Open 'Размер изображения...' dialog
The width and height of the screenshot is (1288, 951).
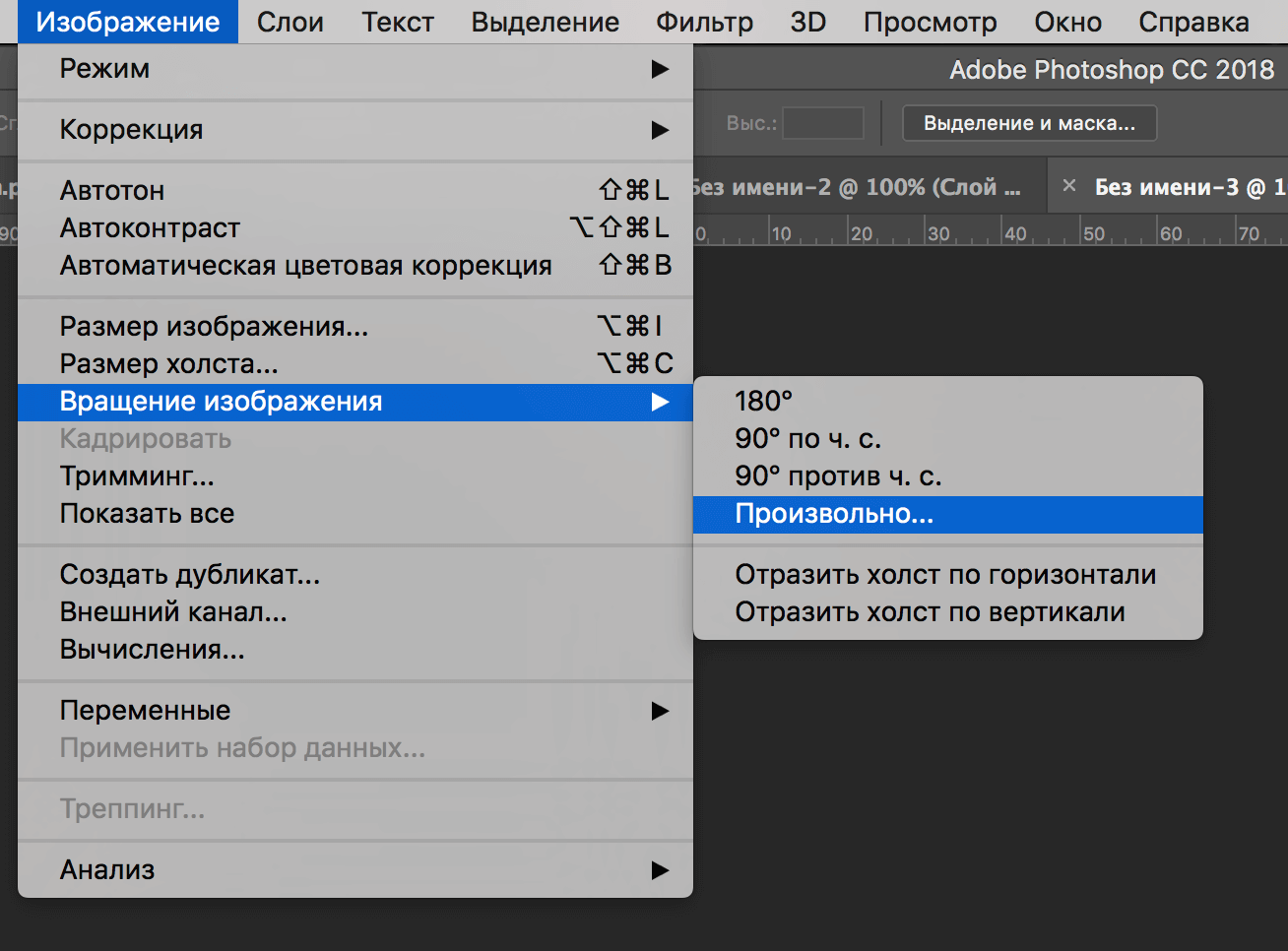point(214,327)
